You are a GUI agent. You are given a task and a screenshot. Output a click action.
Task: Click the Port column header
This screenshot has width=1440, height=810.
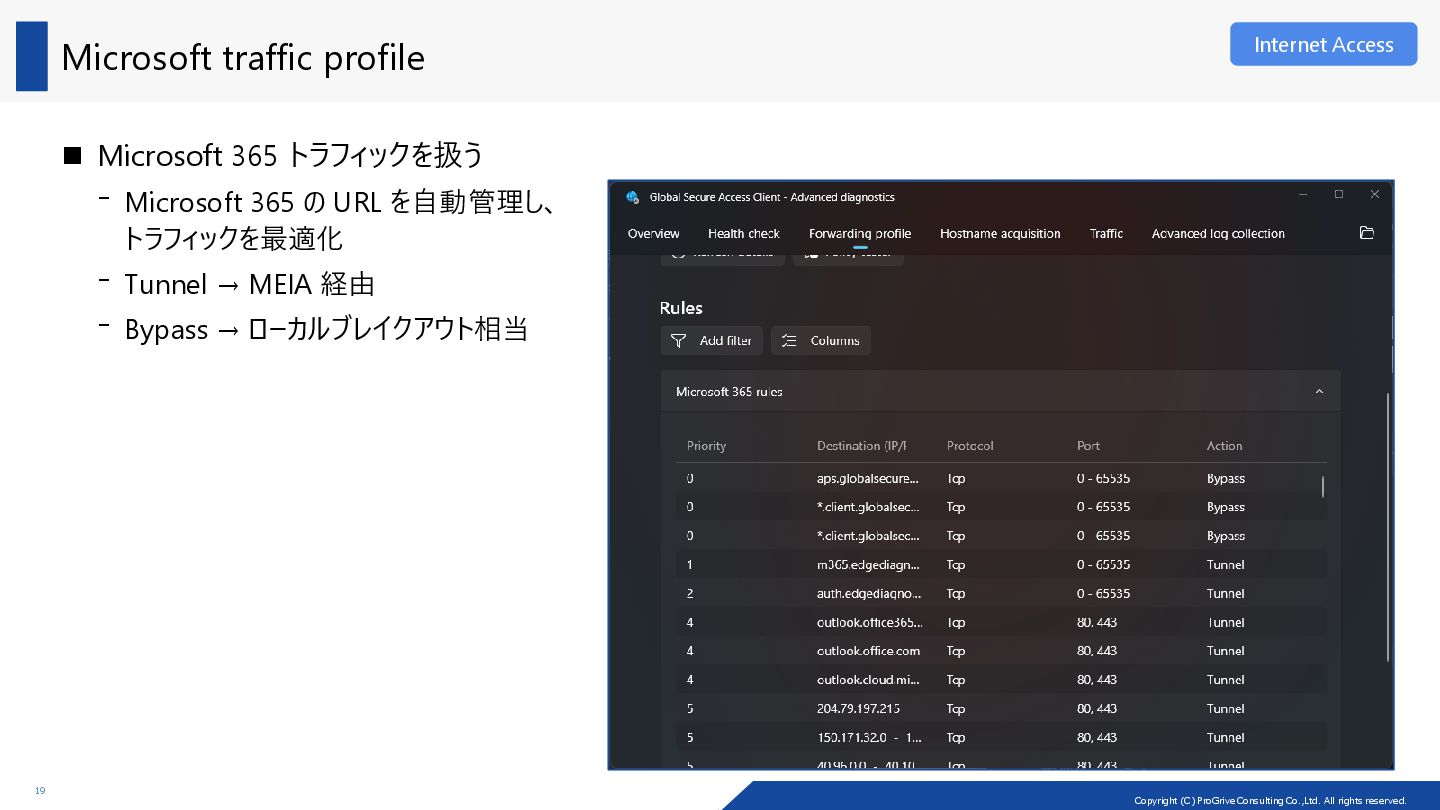click(1088, 446)
